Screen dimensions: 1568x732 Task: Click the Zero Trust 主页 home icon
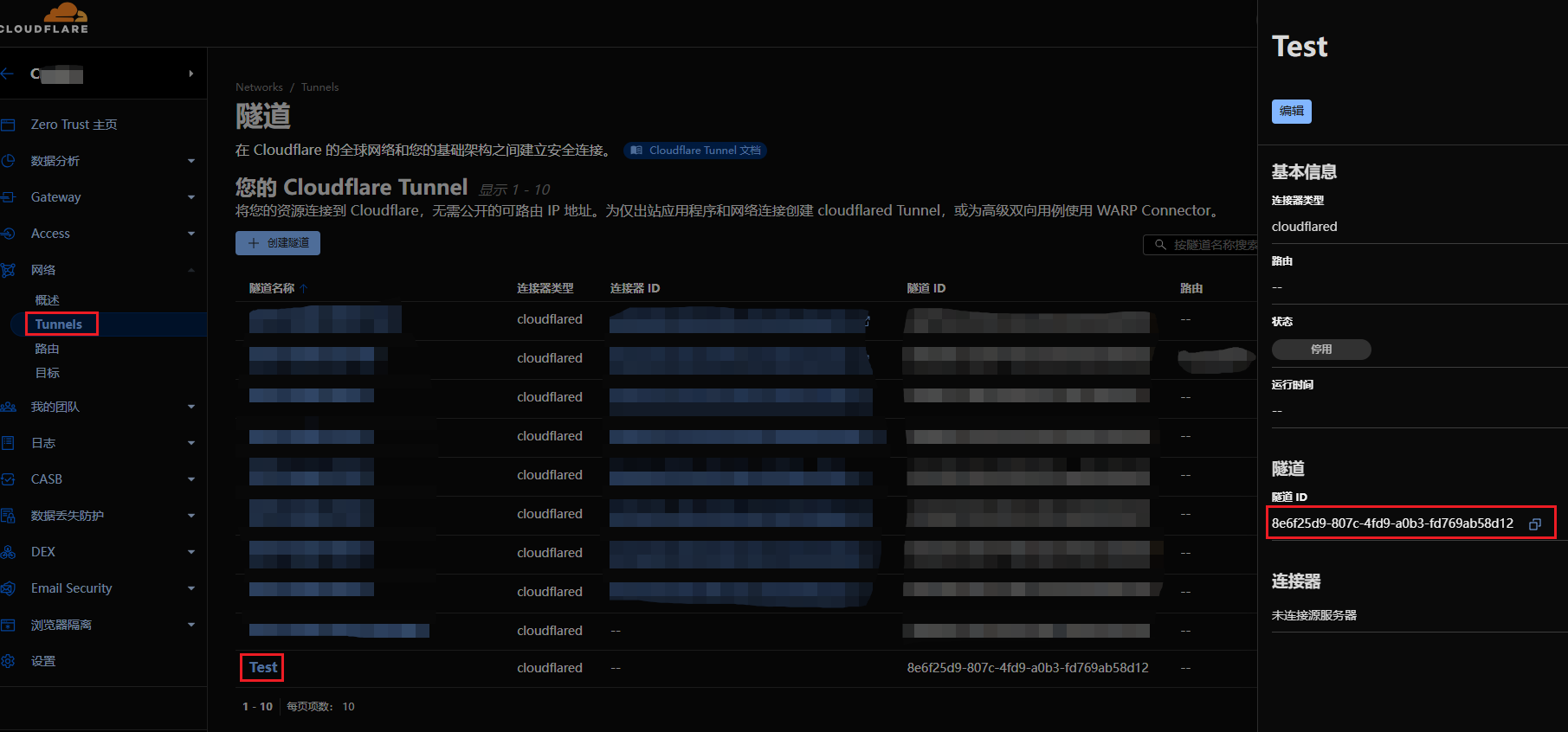click(x=8, y=125)
